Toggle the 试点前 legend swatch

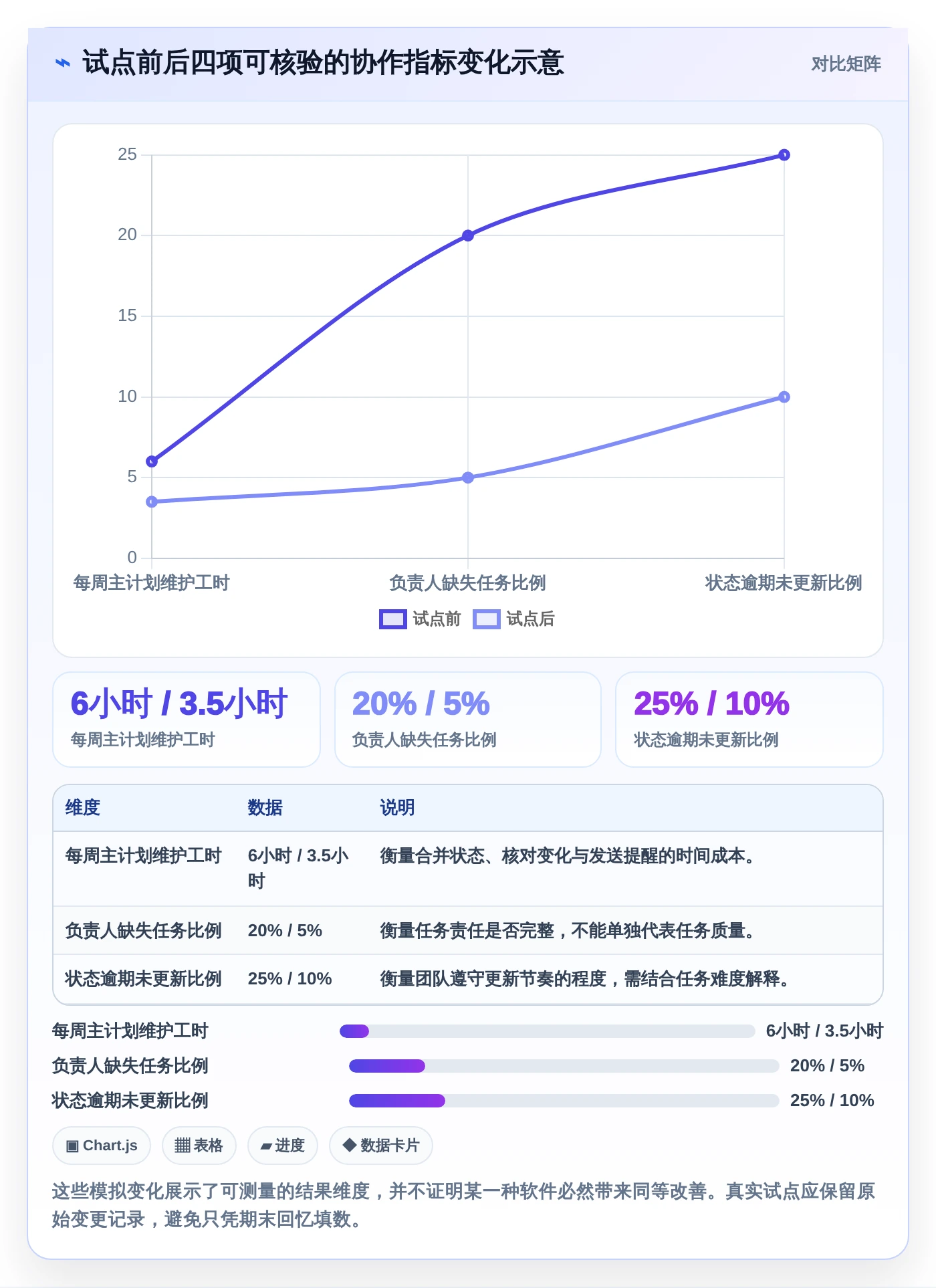coord(392,619)
